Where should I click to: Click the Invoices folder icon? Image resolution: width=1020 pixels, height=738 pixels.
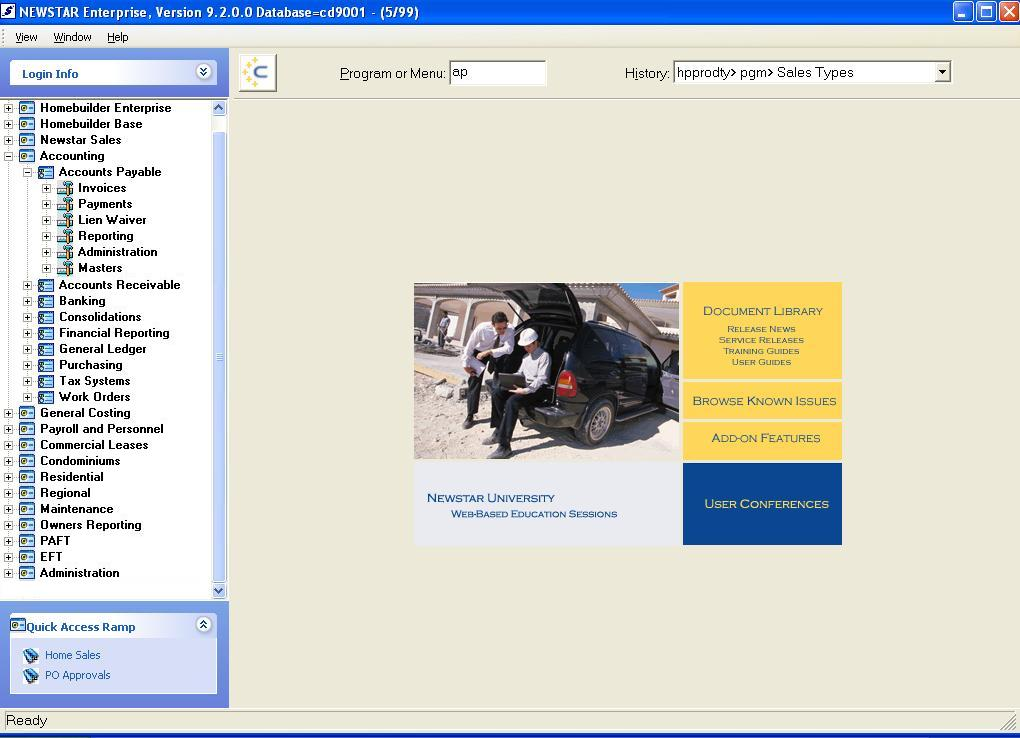point(65,188)
